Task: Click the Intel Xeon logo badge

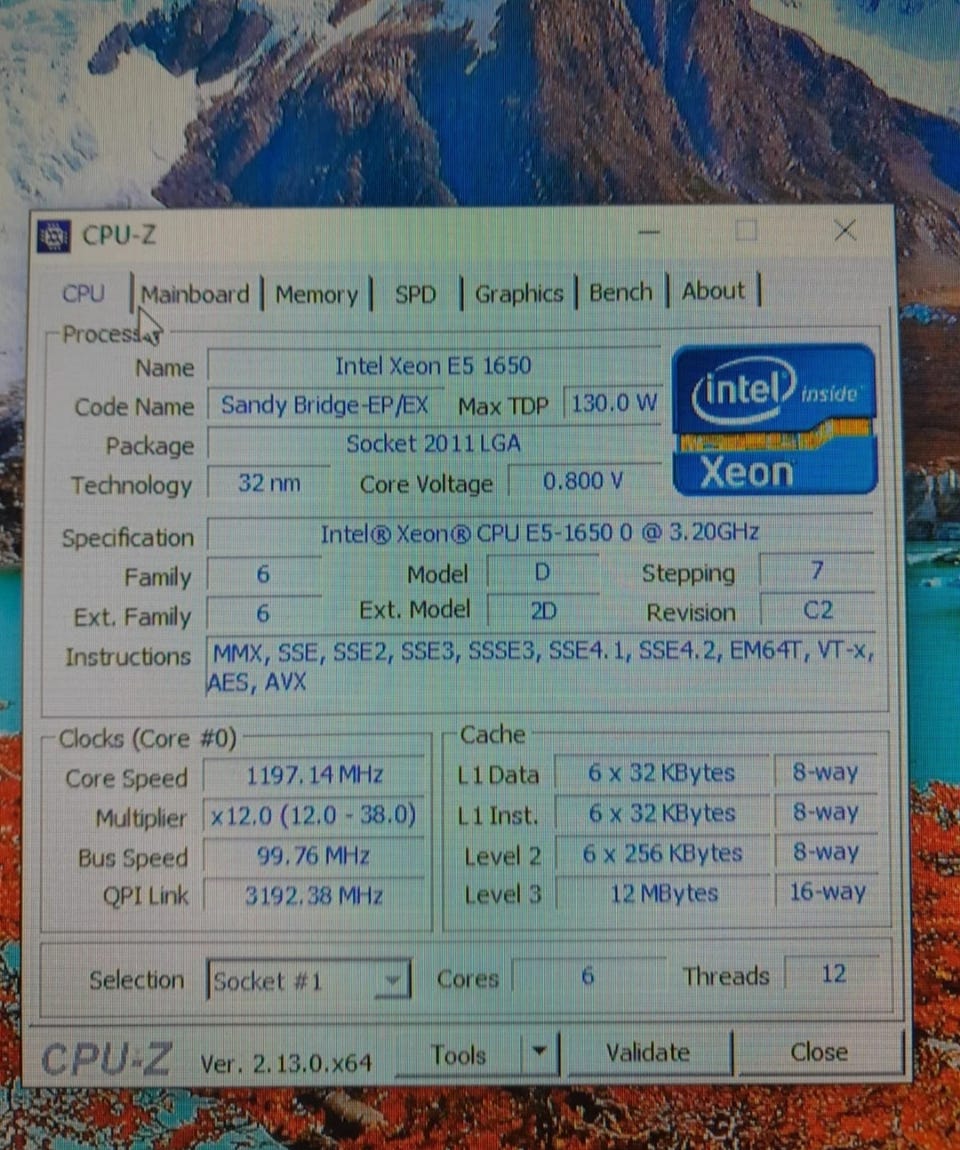Action: [x=774, y=420]
